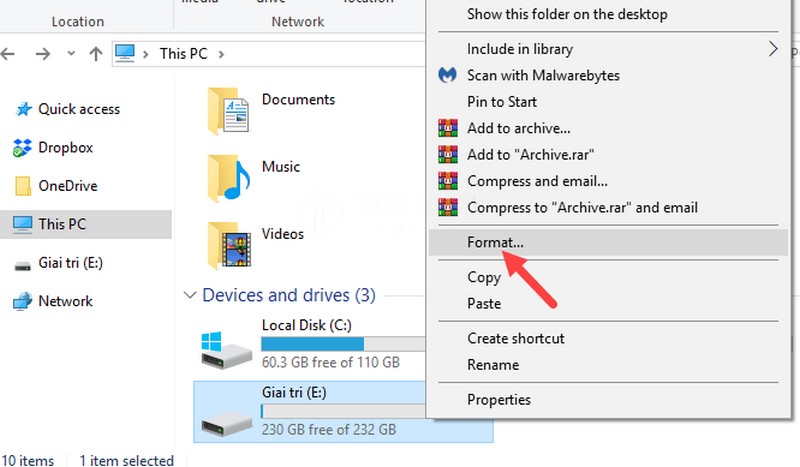Click WinRAR icon beside Compress and email...

click(447, 181)
